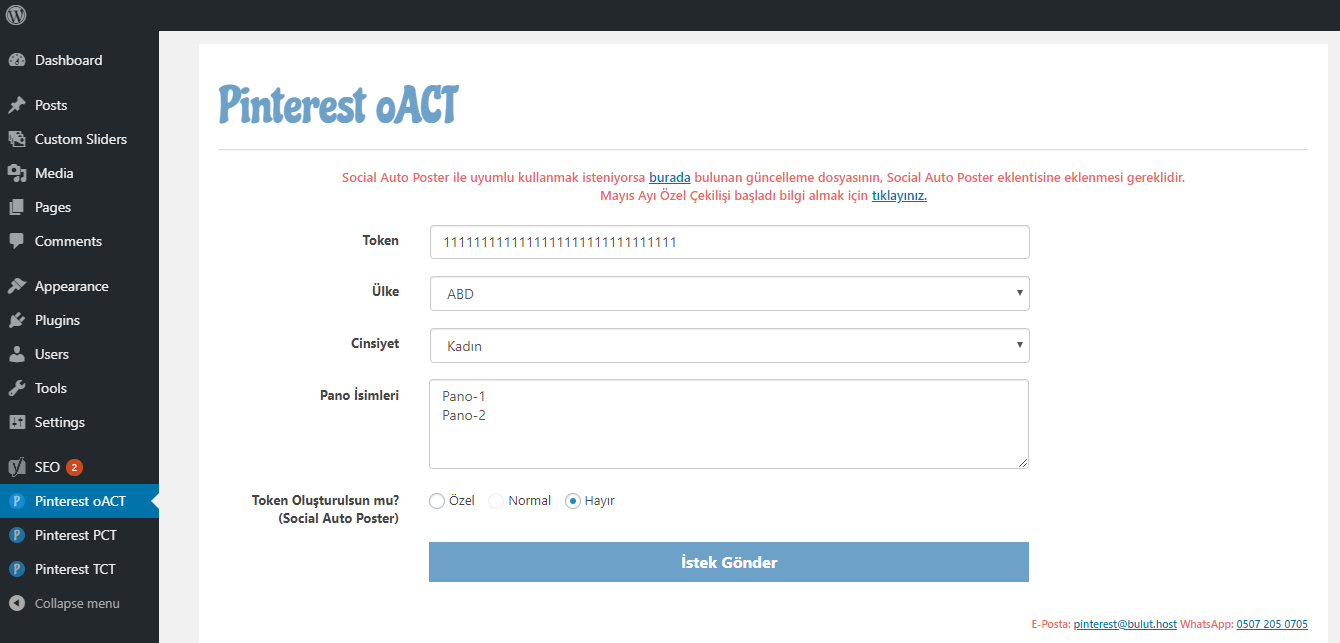Click the Comments bubble icon
Viewport: 1340px width, 643px height.
(16, 241)
